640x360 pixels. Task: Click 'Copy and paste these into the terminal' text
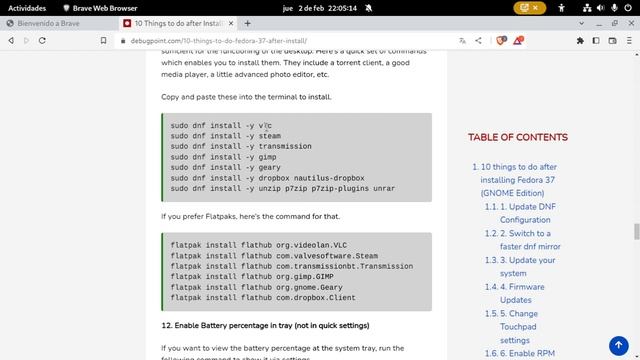click(246, 97)
